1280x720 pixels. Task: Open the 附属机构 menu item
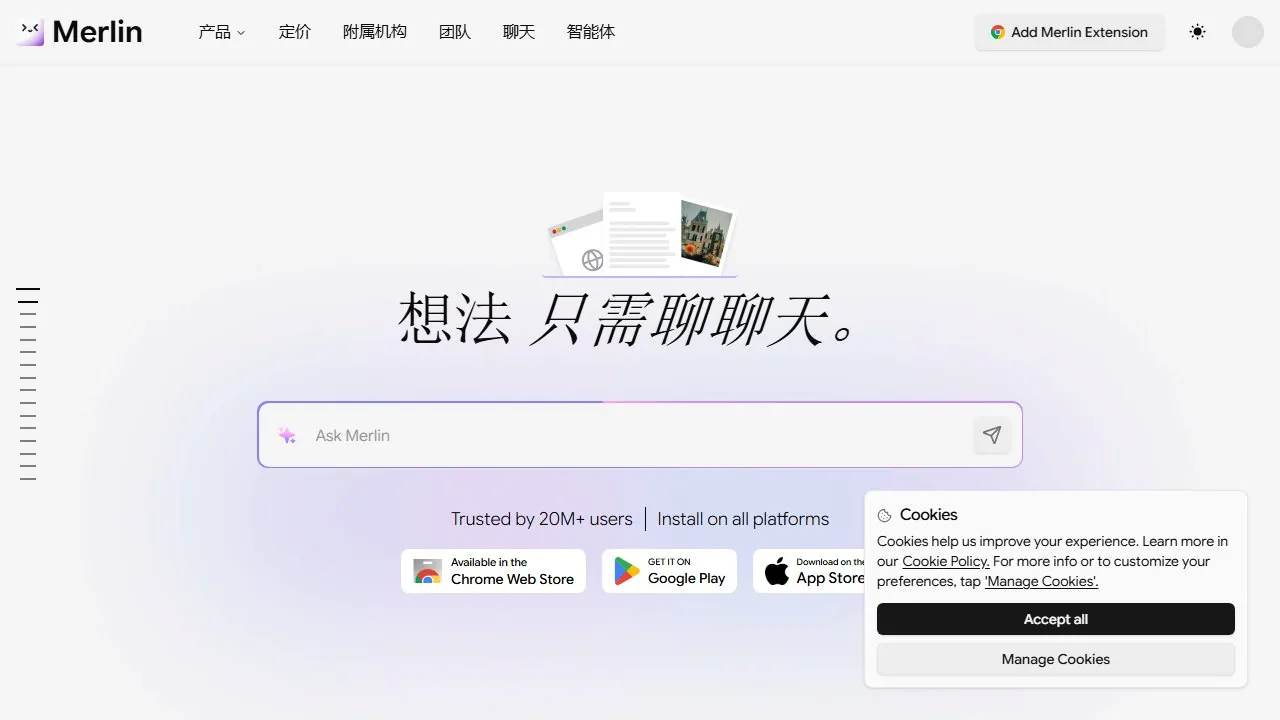(374, 32)
